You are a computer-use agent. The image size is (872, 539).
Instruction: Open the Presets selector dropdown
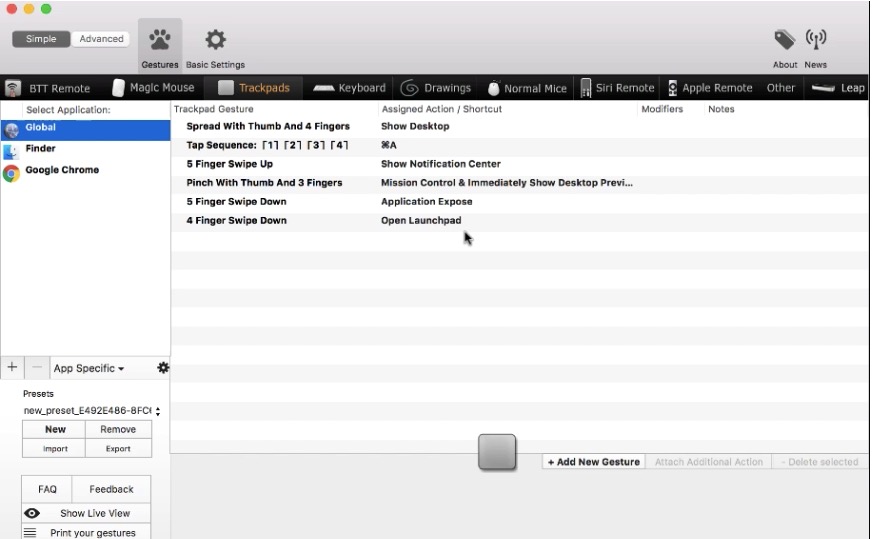(x=92, y=411)
